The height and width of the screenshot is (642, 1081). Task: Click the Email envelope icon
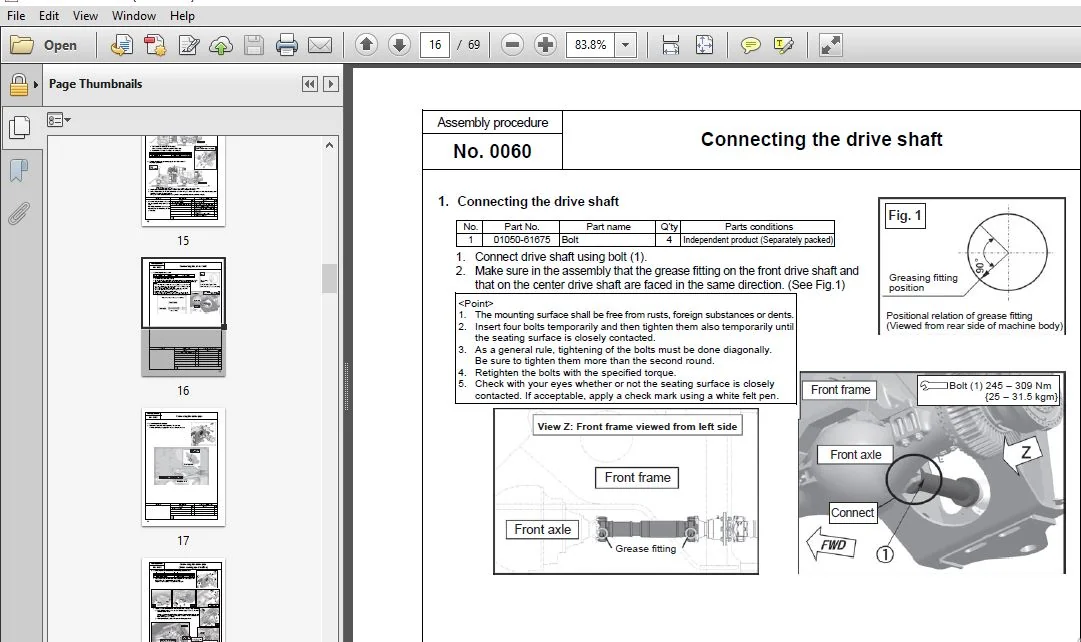pyautogui.click(x=320, y=46)
